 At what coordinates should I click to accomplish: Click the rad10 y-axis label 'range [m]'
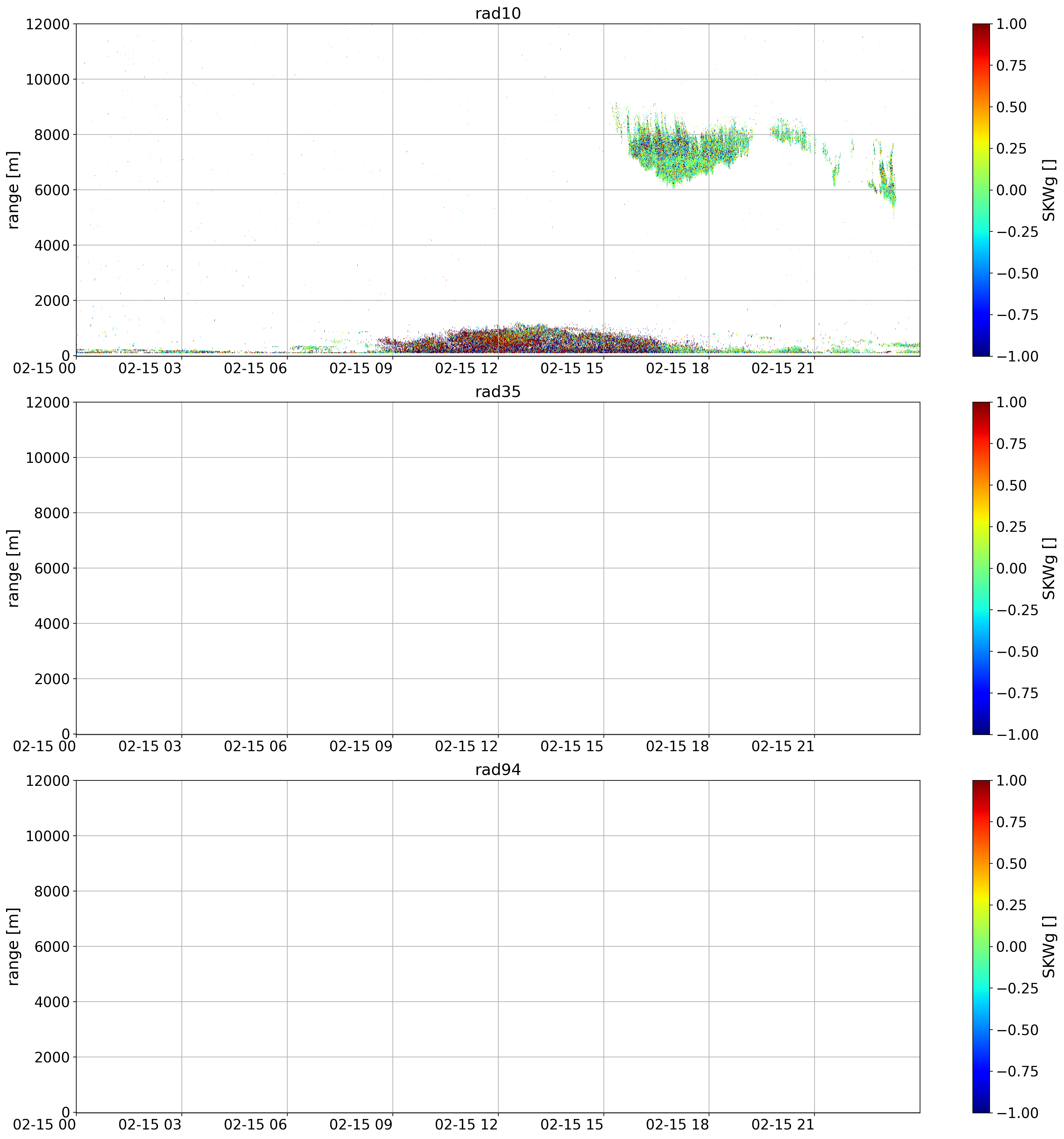pos(13,190)
